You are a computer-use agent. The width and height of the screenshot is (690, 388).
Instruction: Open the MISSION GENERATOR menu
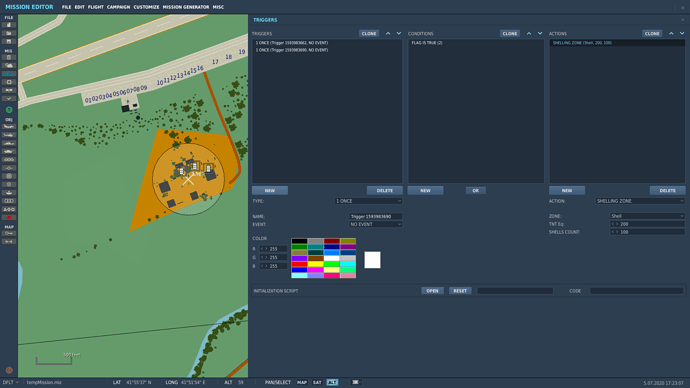(x=186, y=7)
